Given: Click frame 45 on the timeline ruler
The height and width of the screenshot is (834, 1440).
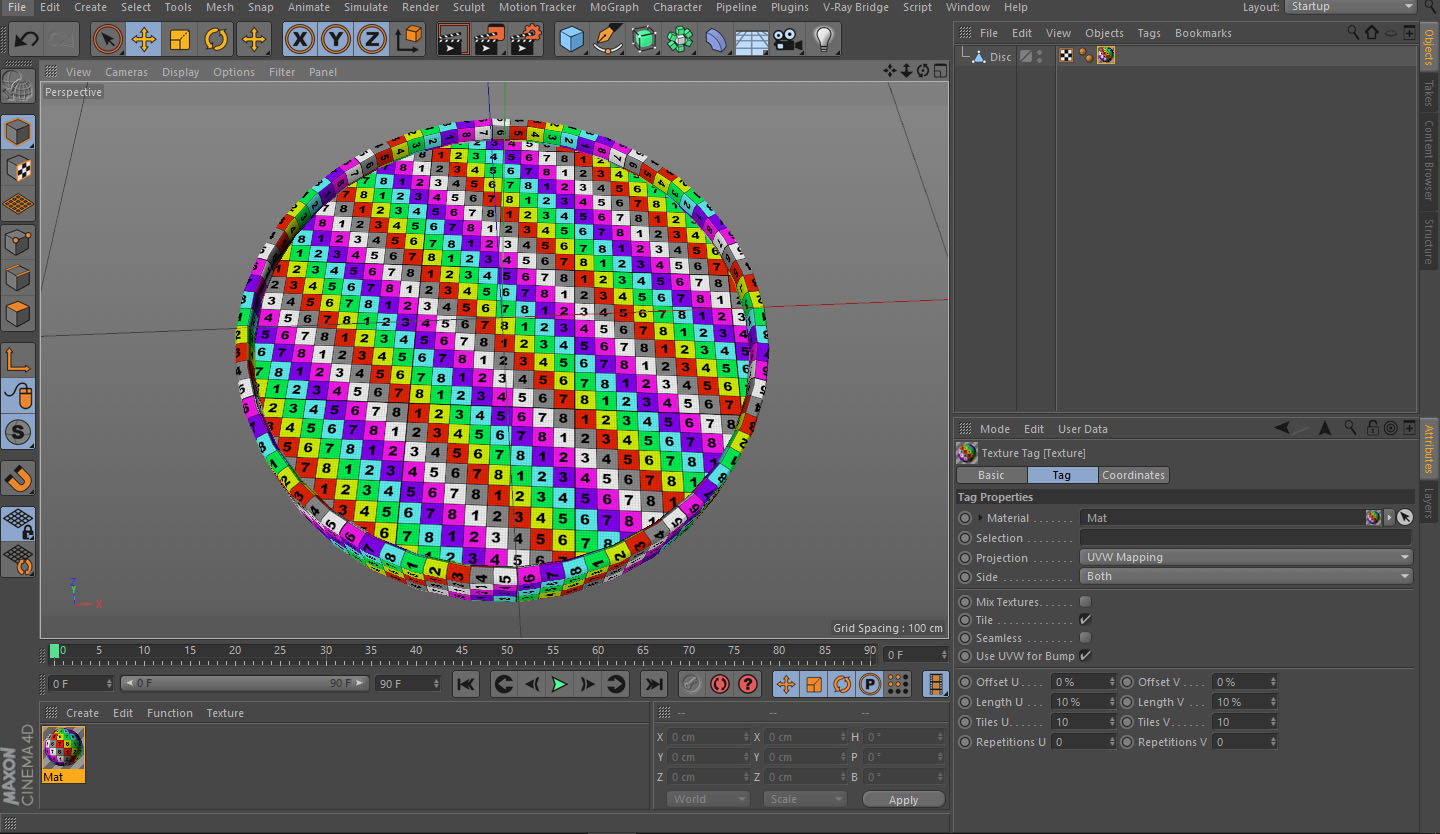Looking at the screenshot, I should (x=461, y=651).
